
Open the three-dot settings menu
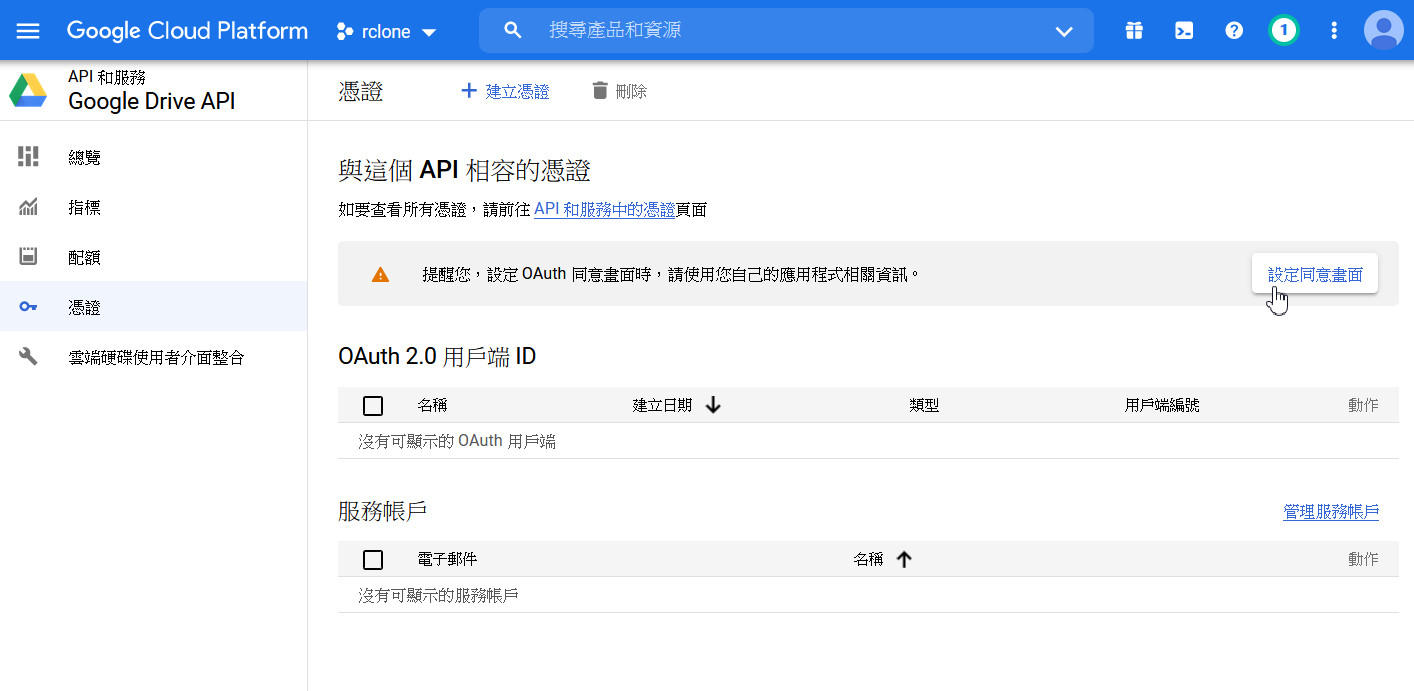click(1333, 31)
